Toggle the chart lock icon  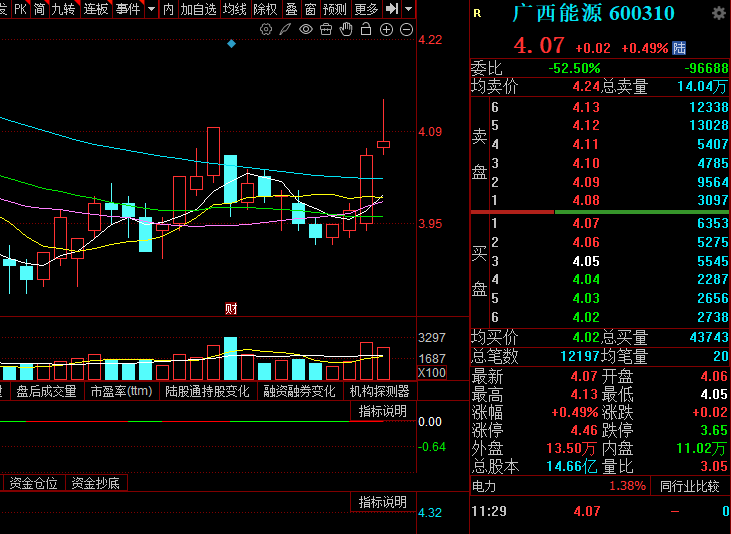click(x=366, y=29)
